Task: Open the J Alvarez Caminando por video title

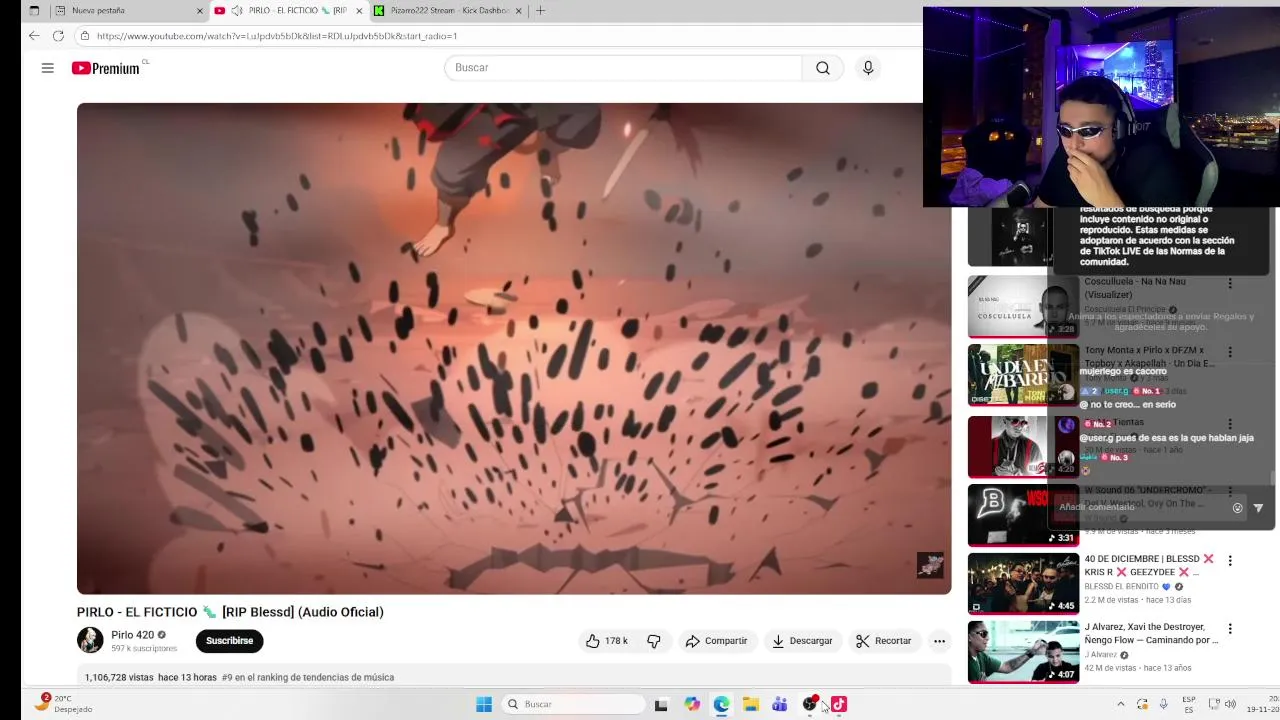Action: tap(1151, 634)
